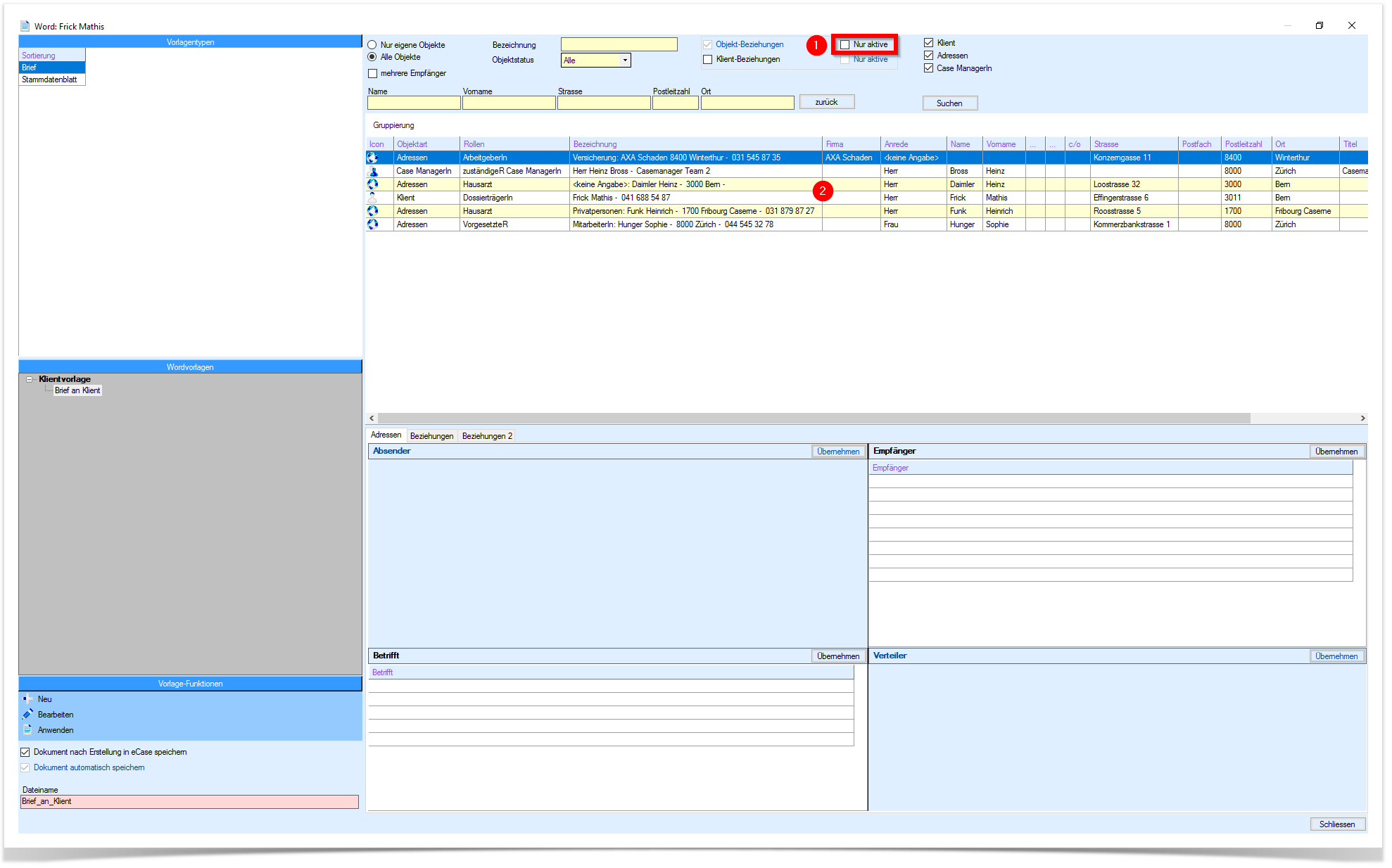Viewport: 1392px width, 868px height.
Task: Click scrollbar left arrow of the table
Action: point(372,418)
